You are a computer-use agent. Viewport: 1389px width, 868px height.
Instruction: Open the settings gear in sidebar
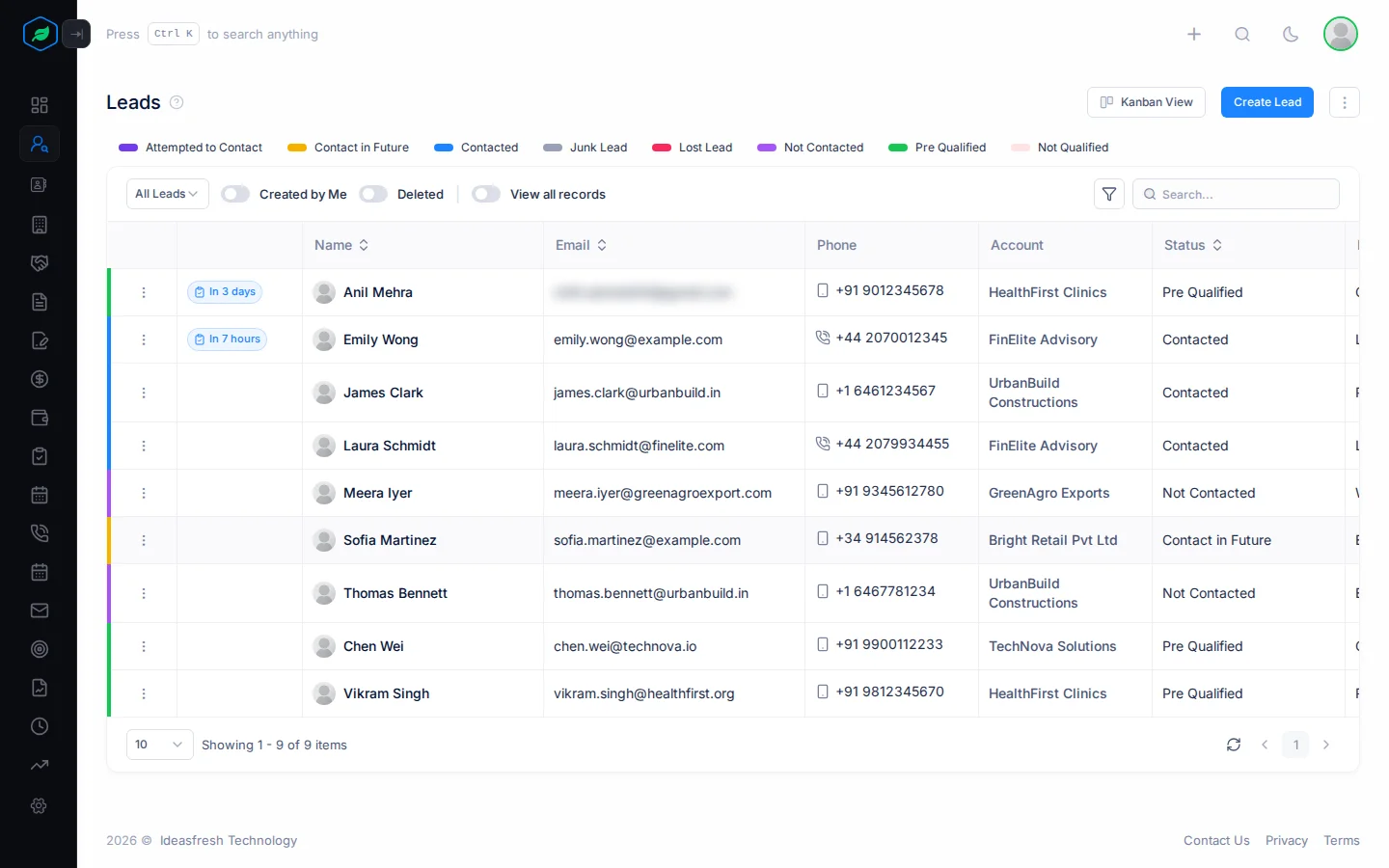[x=40, y=805]
